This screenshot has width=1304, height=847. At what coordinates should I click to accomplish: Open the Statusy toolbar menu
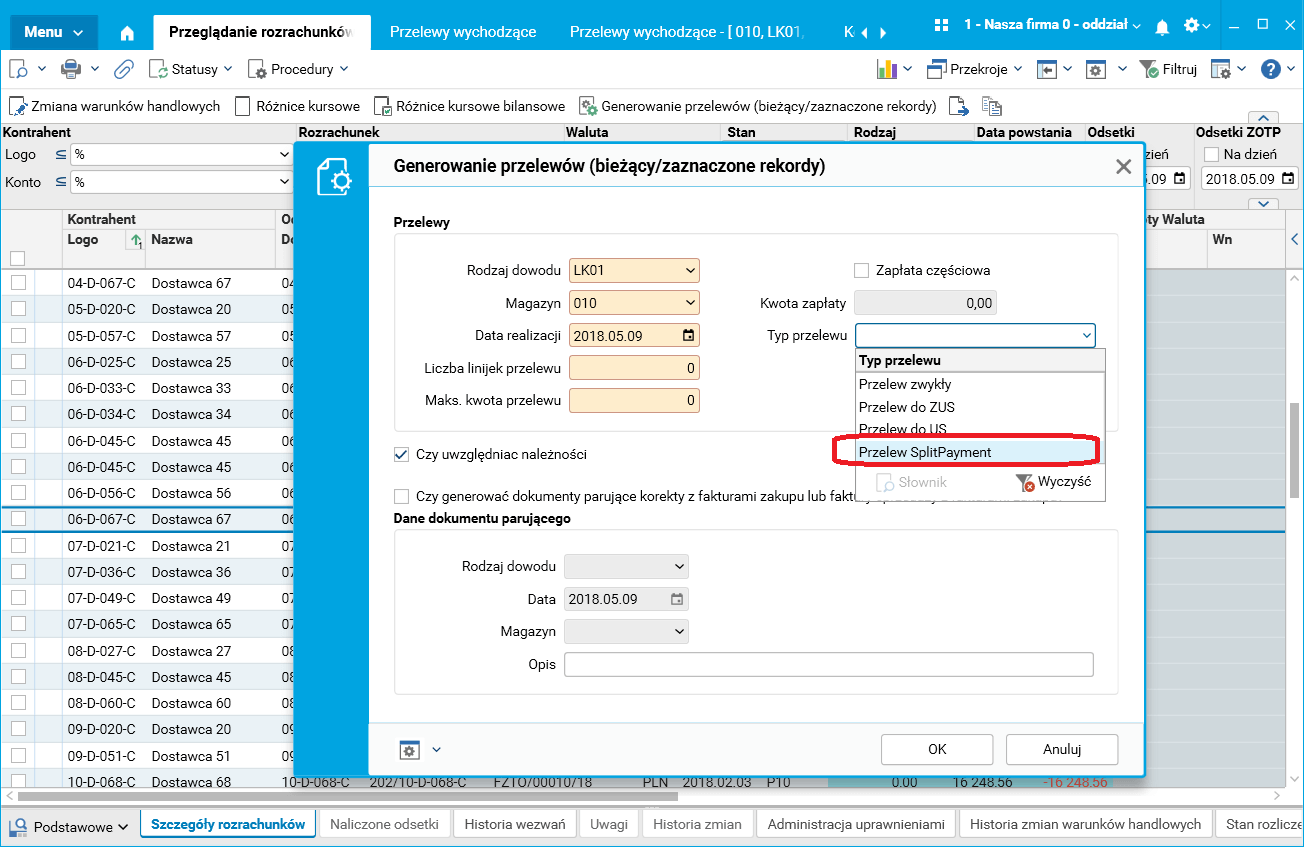191,69
